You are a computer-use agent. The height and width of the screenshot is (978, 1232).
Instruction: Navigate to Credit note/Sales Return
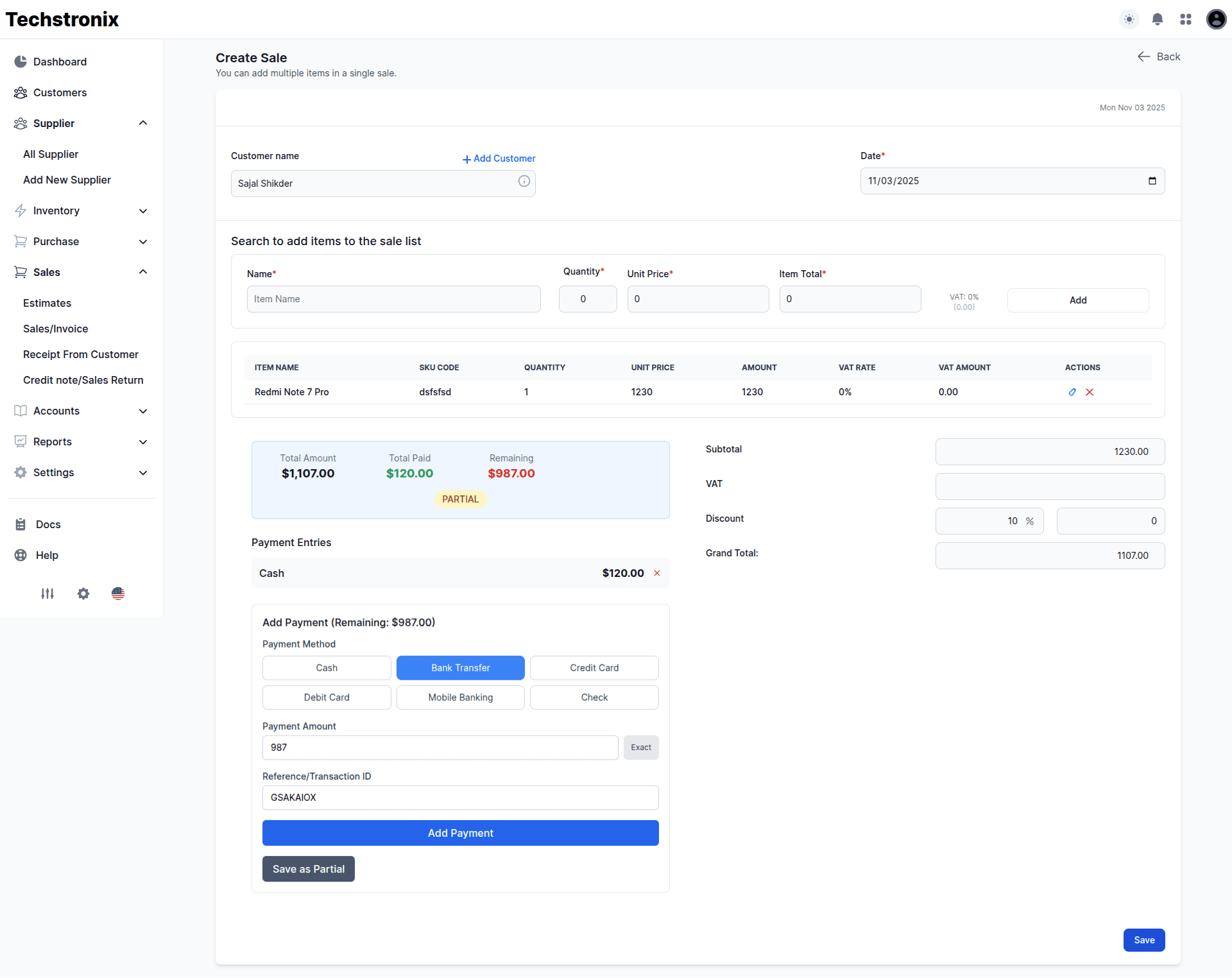point(83,380)
